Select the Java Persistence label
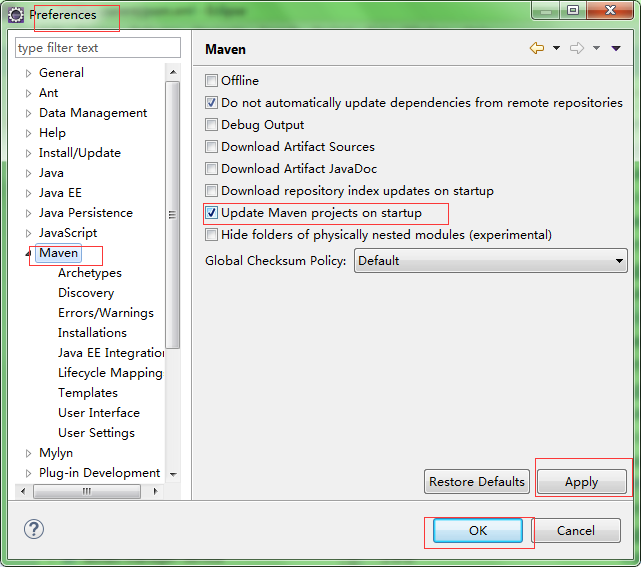Viewport: 641px width, 567px height. pos(86,213)
